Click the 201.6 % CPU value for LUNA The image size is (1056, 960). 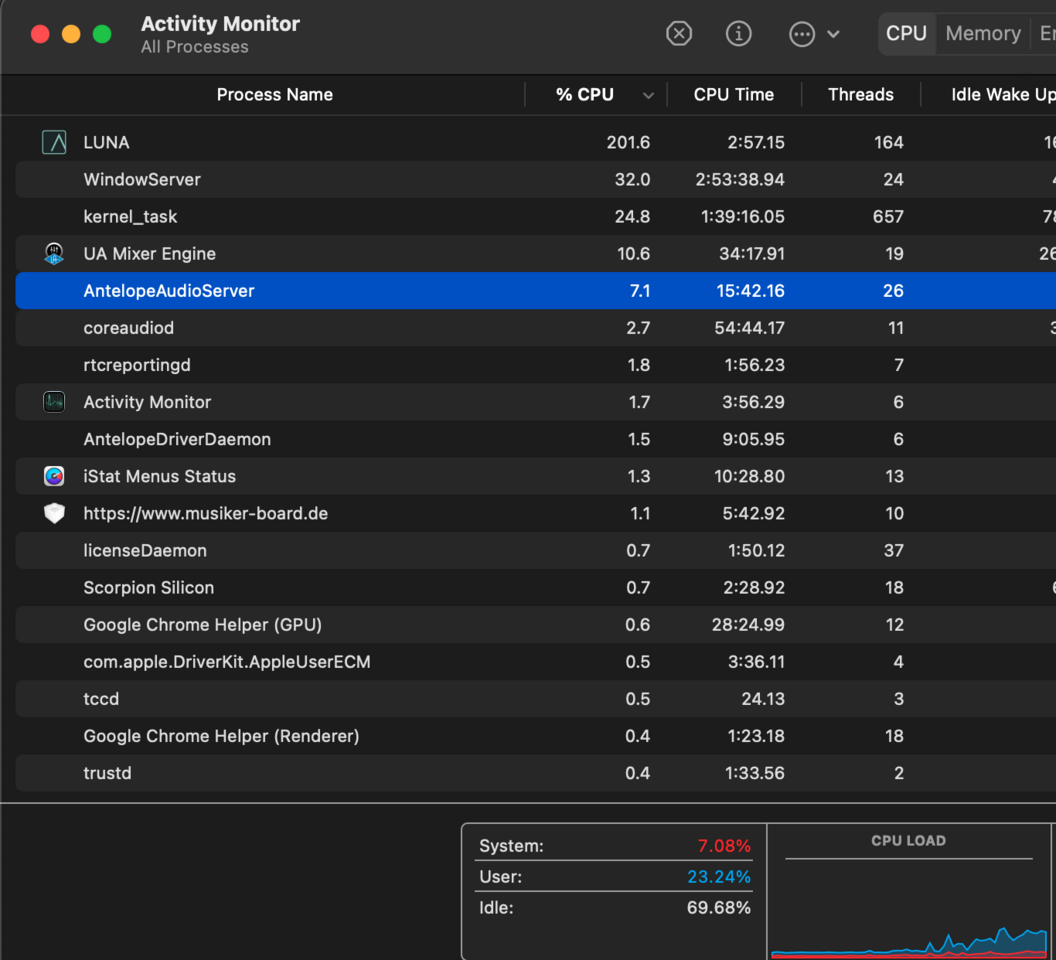click(628, 142)
